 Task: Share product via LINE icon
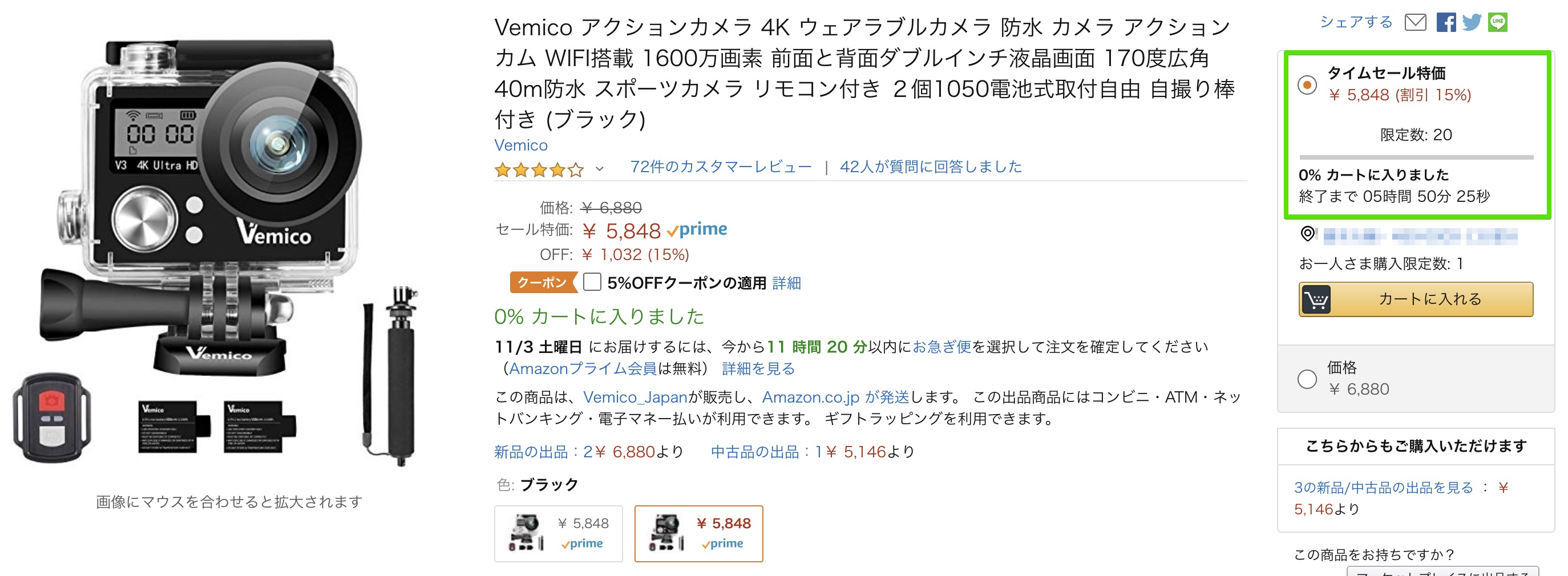[x=1497, y=22]
